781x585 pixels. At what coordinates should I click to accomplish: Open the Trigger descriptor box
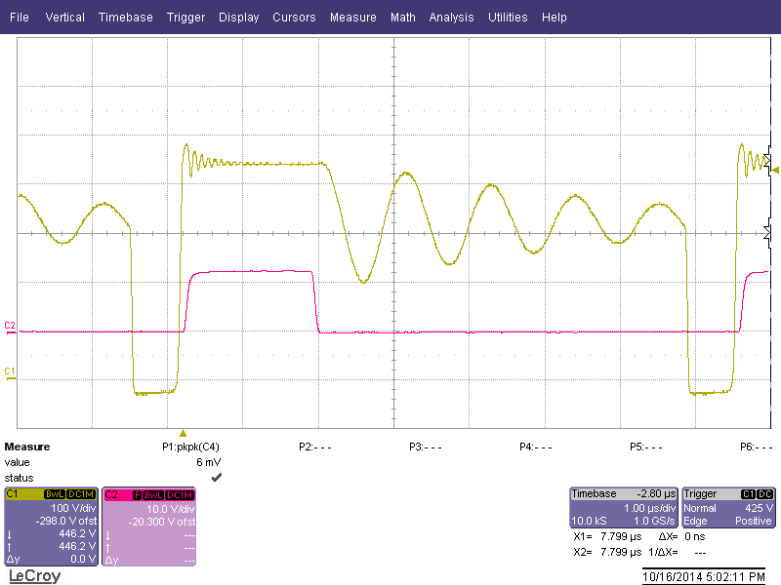coord(728,507)
